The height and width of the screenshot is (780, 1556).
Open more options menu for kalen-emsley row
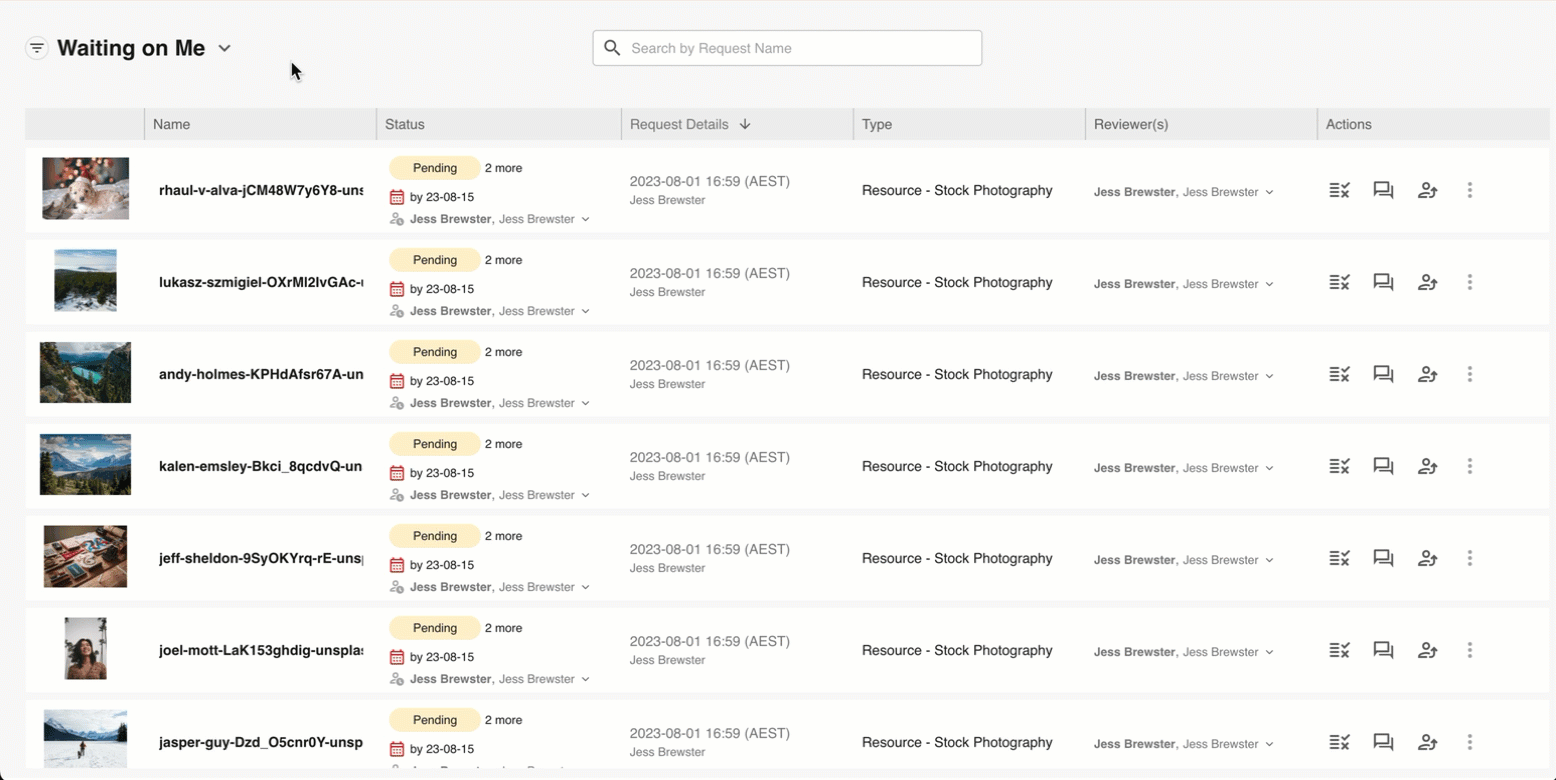(1469, 466)
